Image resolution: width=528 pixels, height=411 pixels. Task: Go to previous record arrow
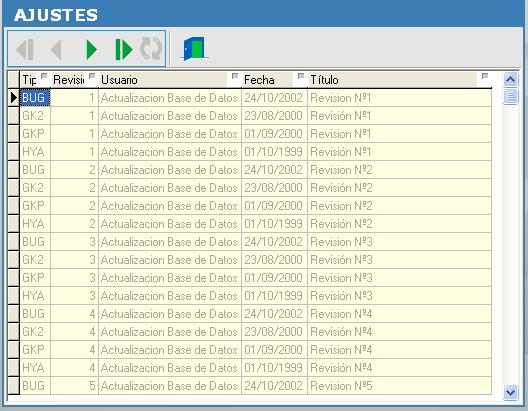pyautogui.click(x=56, y=49)
